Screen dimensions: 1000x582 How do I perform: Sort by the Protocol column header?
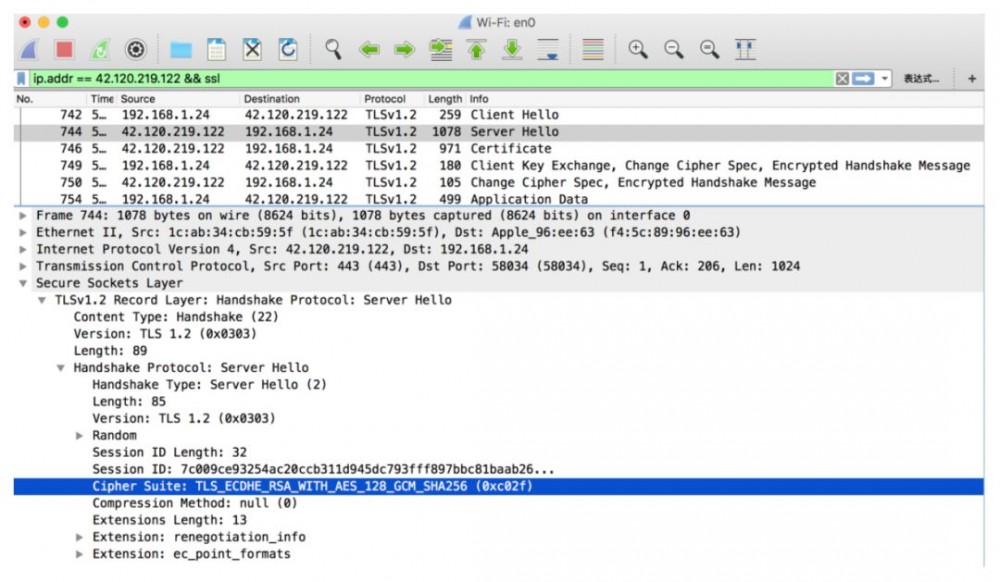click(x=385, y=99)
